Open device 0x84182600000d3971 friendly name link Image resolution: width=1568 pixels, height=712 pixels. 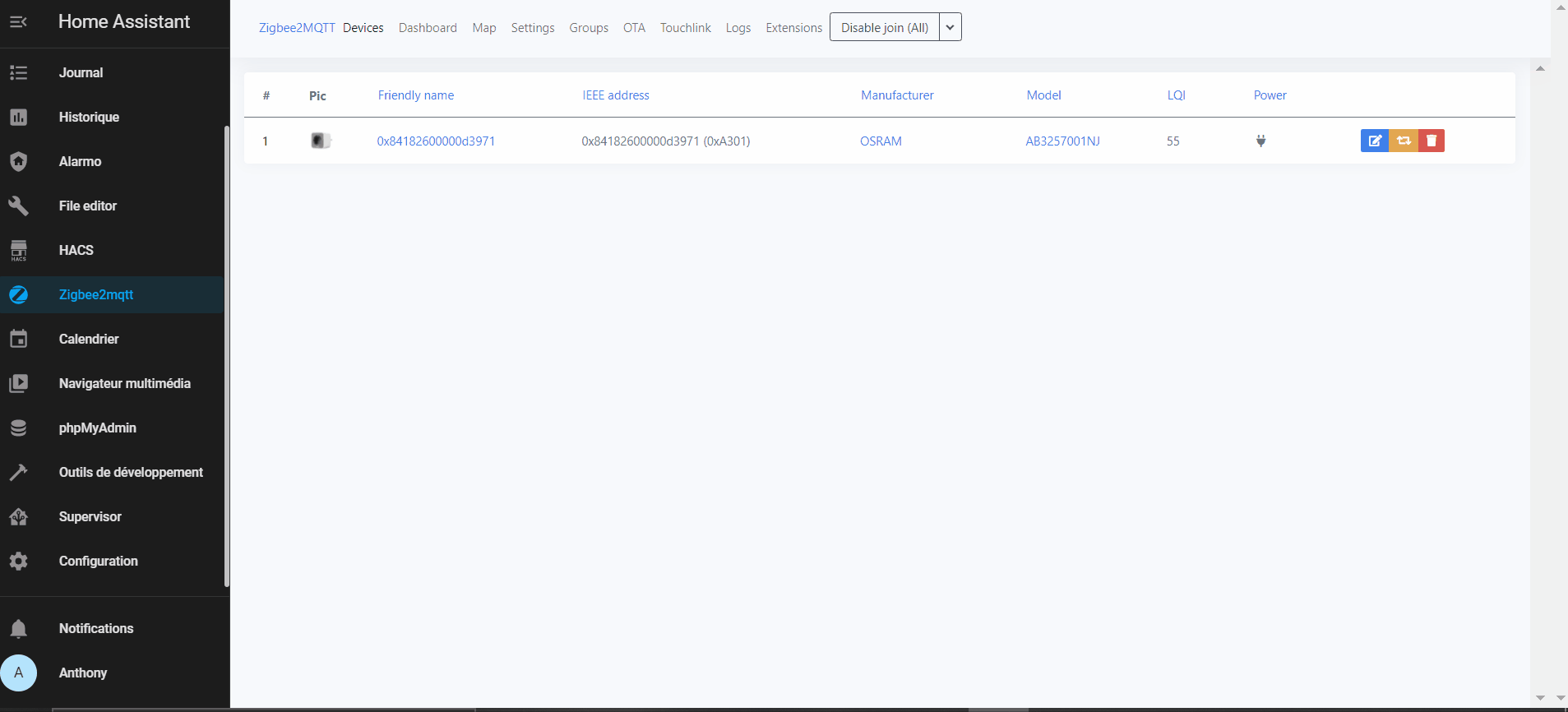pos(436,141)
